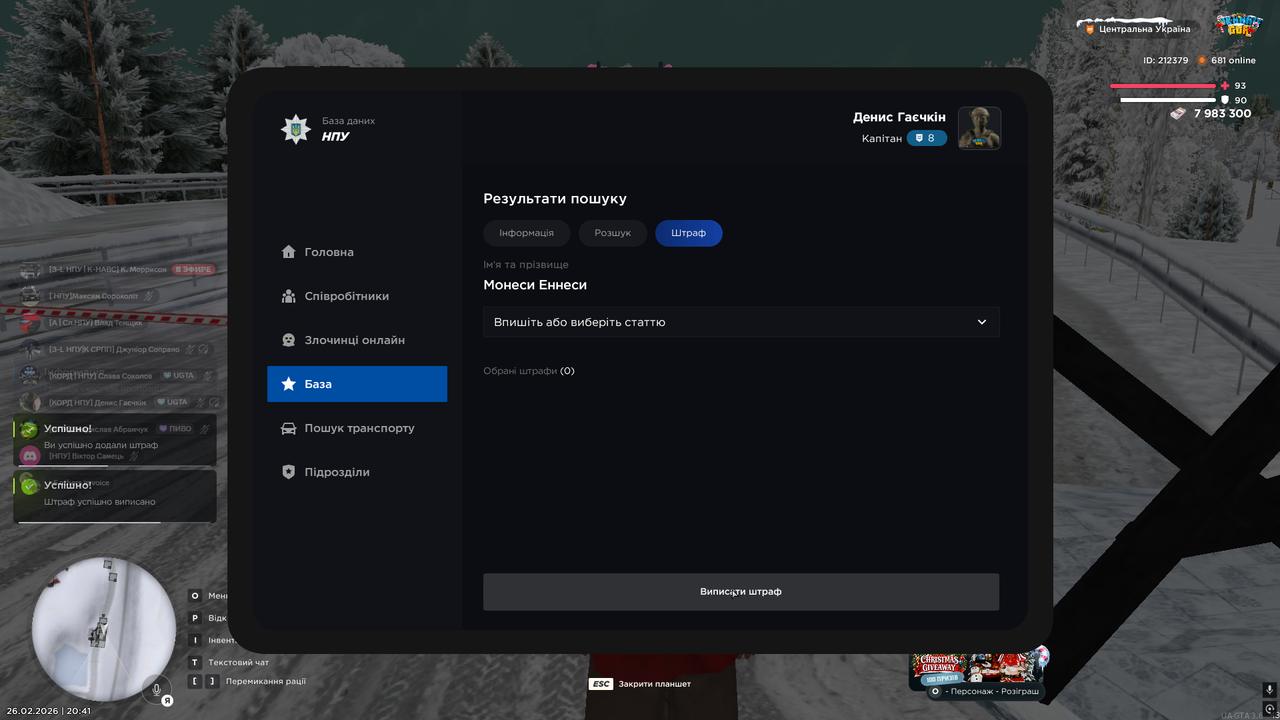
Task: Open the article selection dropdown
Action: [741, 322]
